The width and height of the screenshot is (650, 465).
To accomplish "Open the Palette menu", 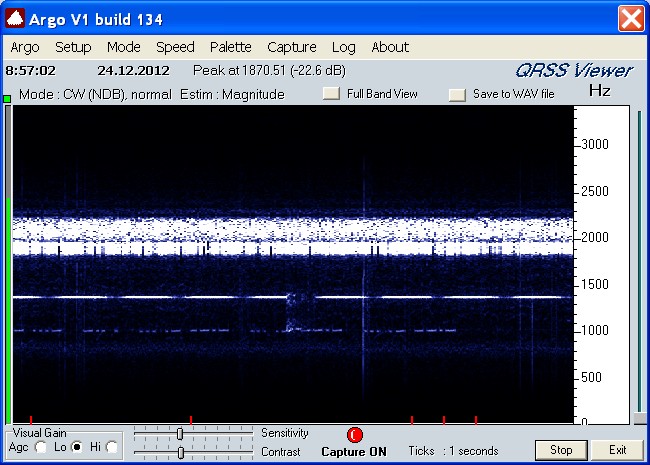I will pyautogui.click(x=230, y=47).
